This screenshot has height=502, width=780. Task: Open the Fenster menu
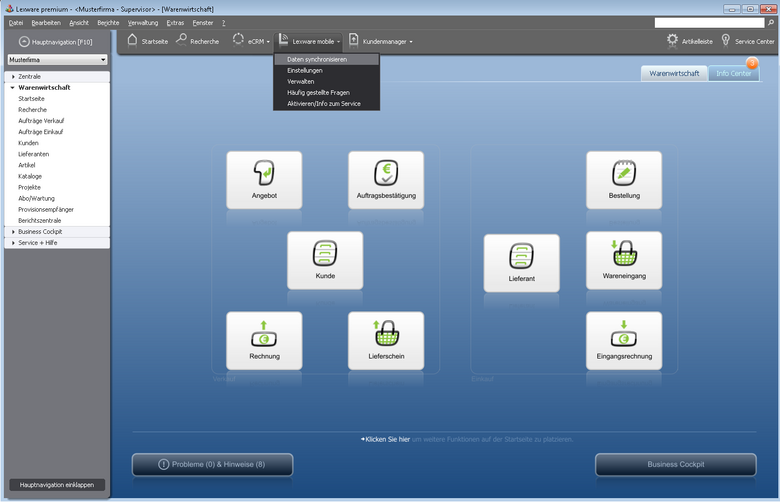[x=203, y=23]
